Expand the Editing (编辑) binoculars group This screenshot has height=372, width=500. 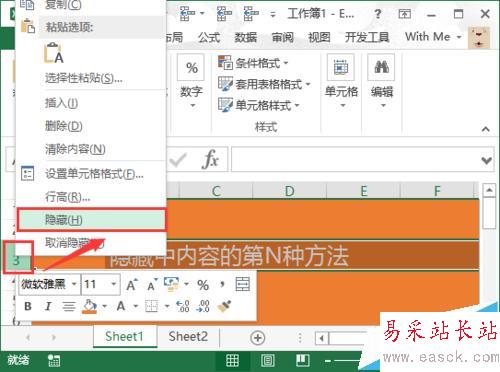382,82
